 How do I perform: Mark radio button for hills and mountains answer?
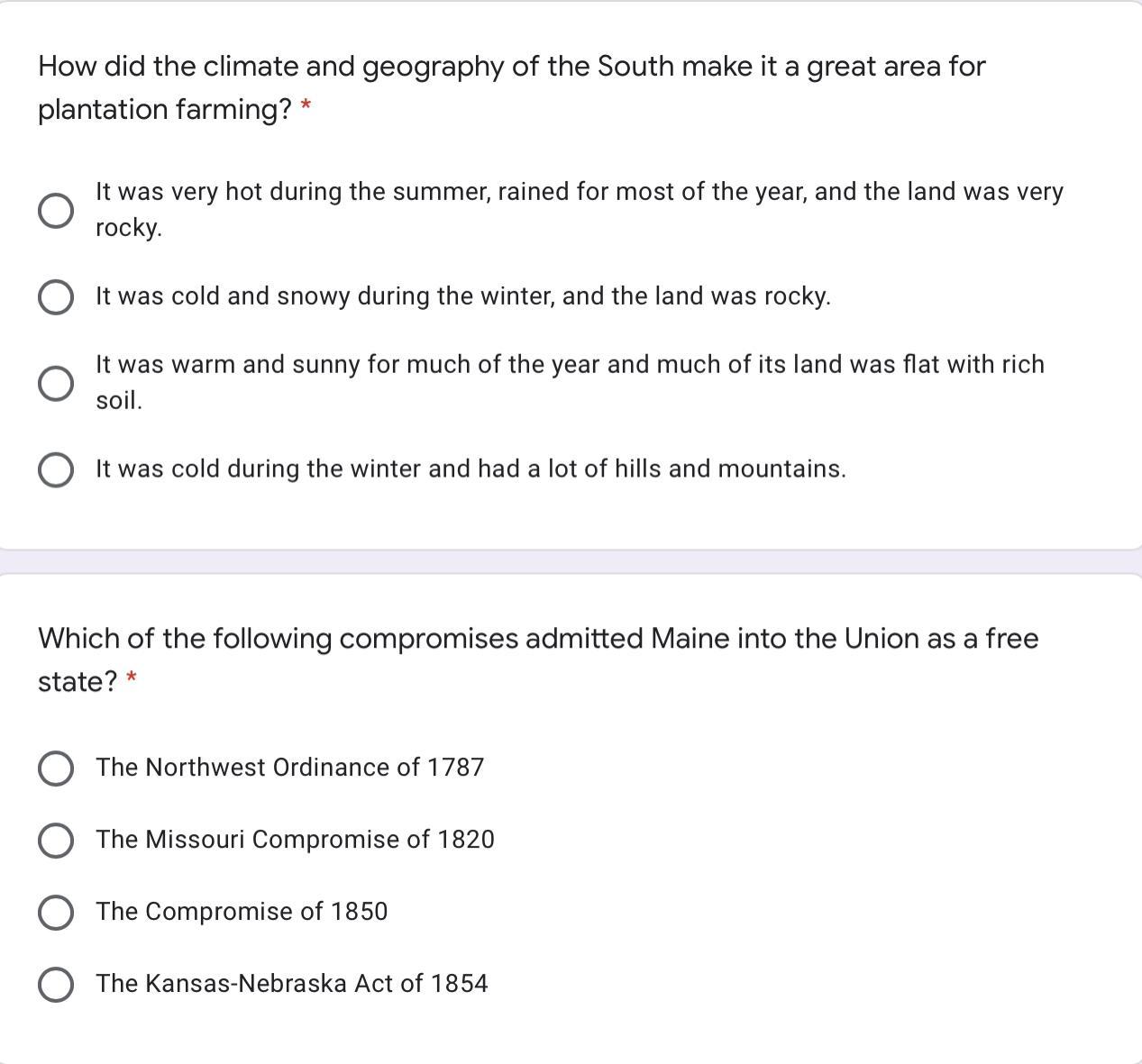click(56, 470)
